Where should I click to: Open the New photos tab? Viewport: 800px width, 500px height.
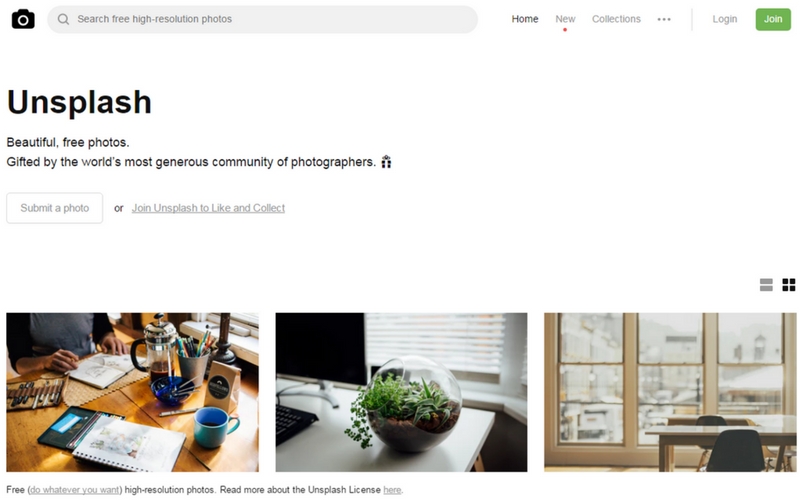(565, 19)
